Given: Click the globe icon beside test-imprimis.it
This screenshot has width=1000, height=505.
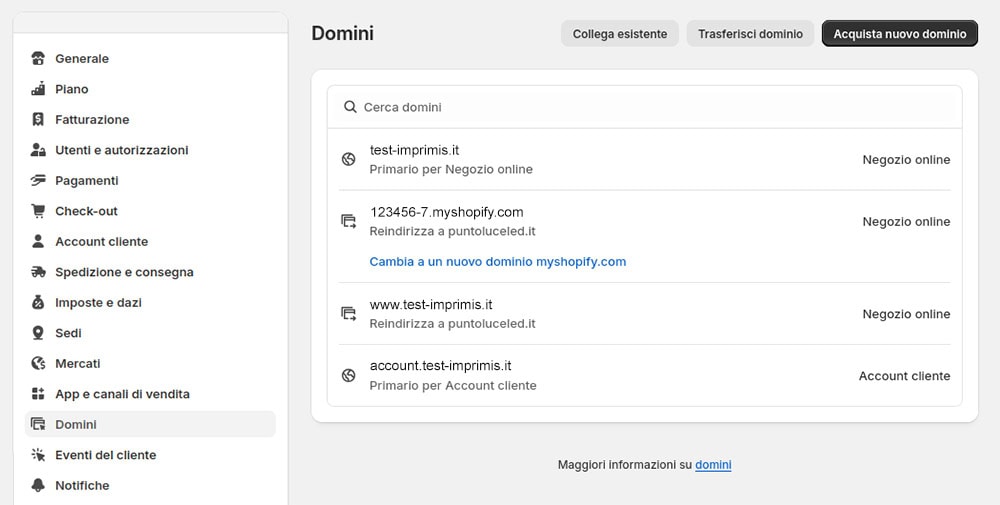Looking at the screenshot, I should coord(348,159).
